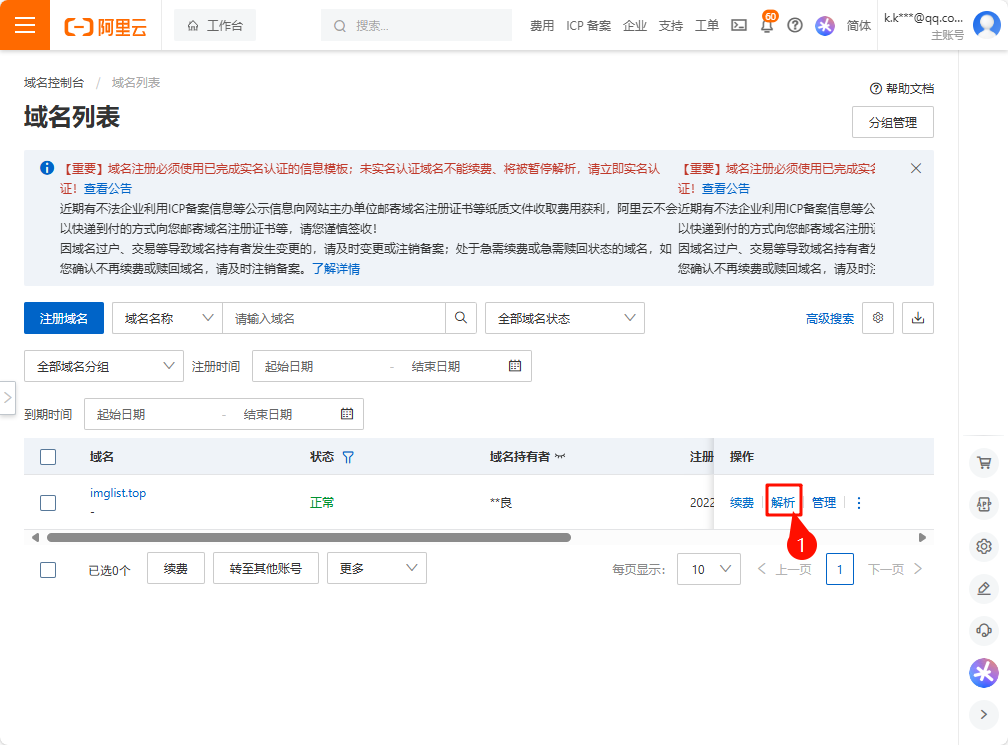Image resolution: width=1008 pixels, height=745 pixels.
Task: Open the sidebar settings gear icon
Action: 984,546
